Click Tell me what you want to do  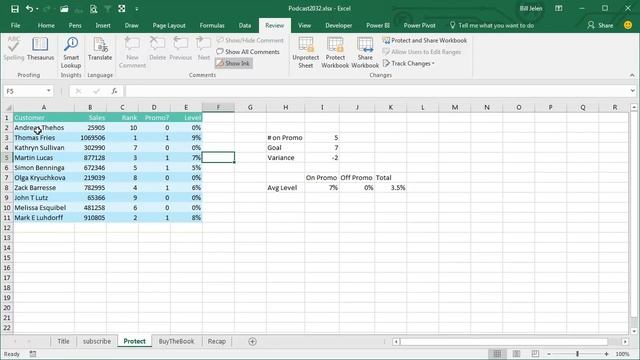(x=492, y=25)
